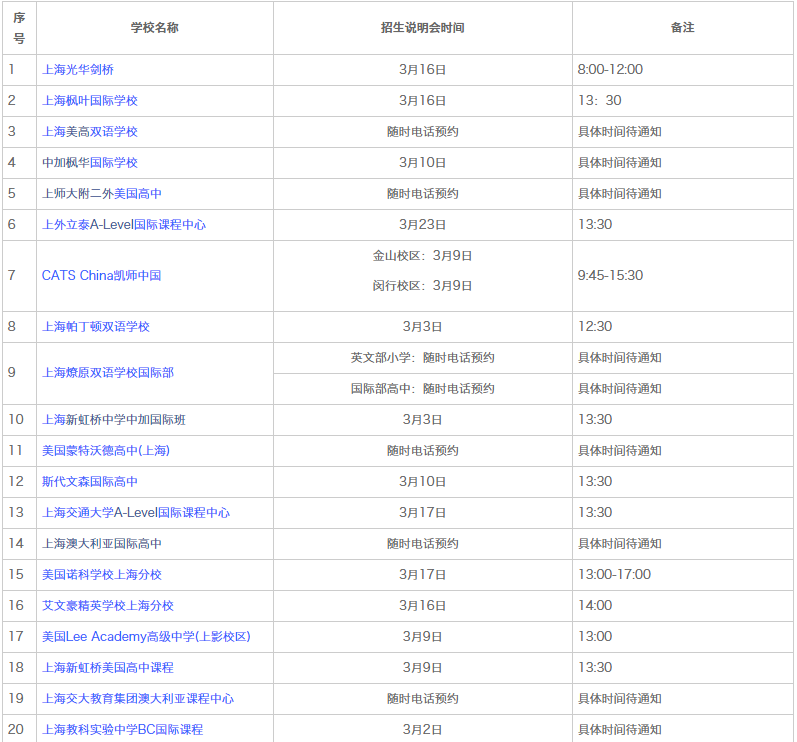This screenshot has height=742, width=797.
Task: Open the 上海美高双语学校 link
Action: click(x=90, y=132)
